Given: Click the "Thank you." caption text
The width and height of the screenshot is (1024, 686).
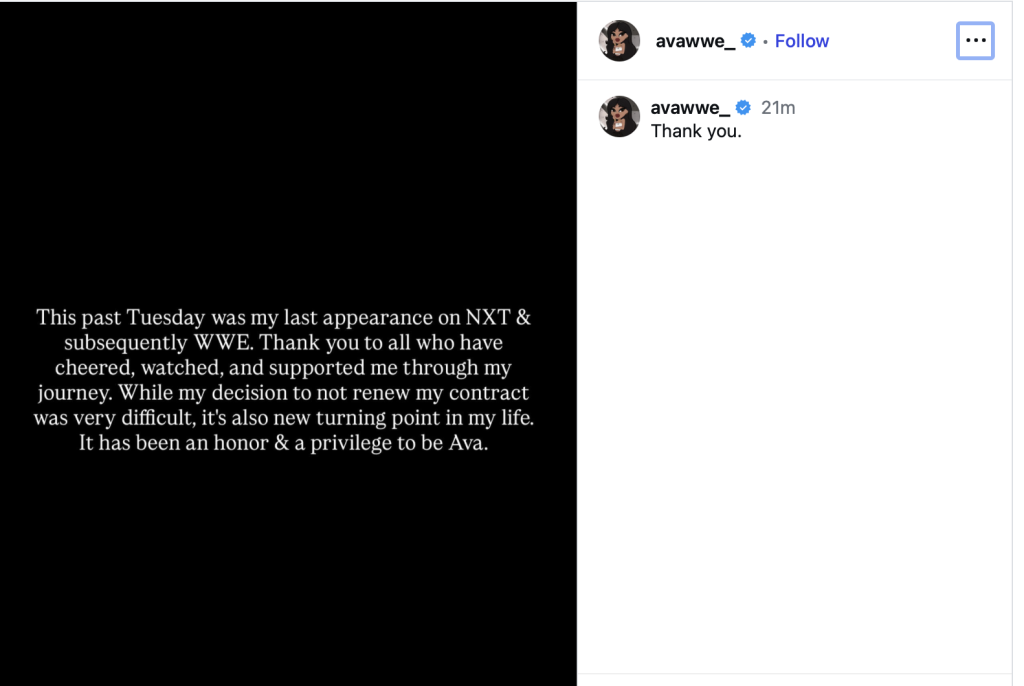Looking at the screenshot, I should click(x=696, y=131).
